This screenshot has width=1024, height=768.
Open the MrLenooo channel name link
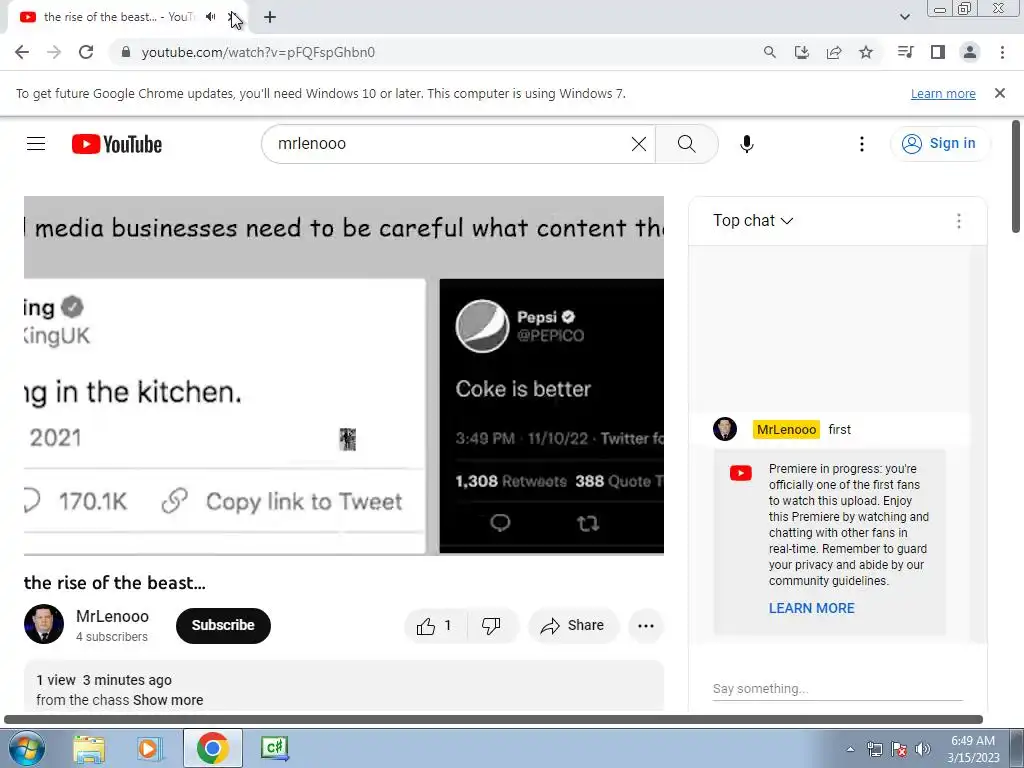[x=112, y=616]
